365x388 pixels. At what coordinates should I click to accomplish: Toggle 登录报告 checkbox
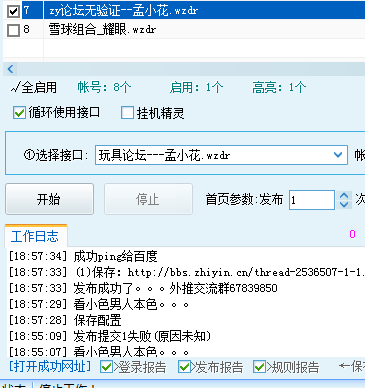(x=106, y=367)
